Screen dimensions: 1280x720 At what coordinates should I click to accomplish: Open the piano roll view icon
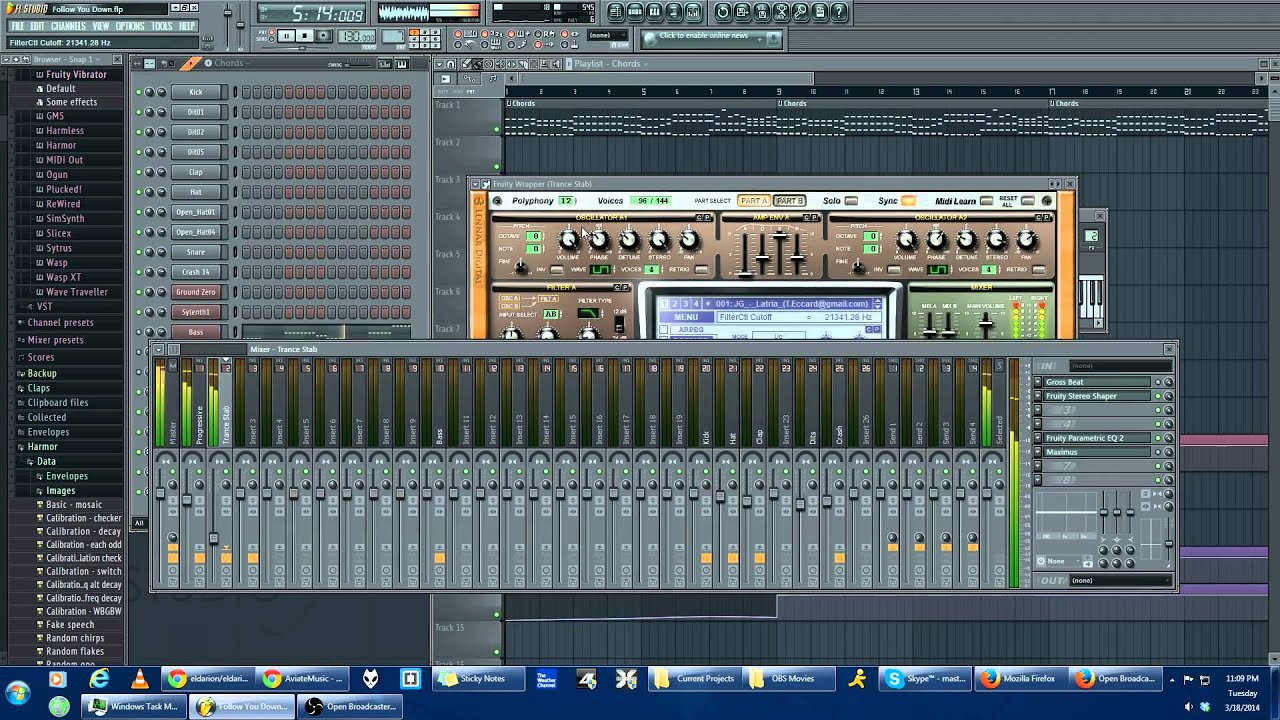tap(654, 12)
